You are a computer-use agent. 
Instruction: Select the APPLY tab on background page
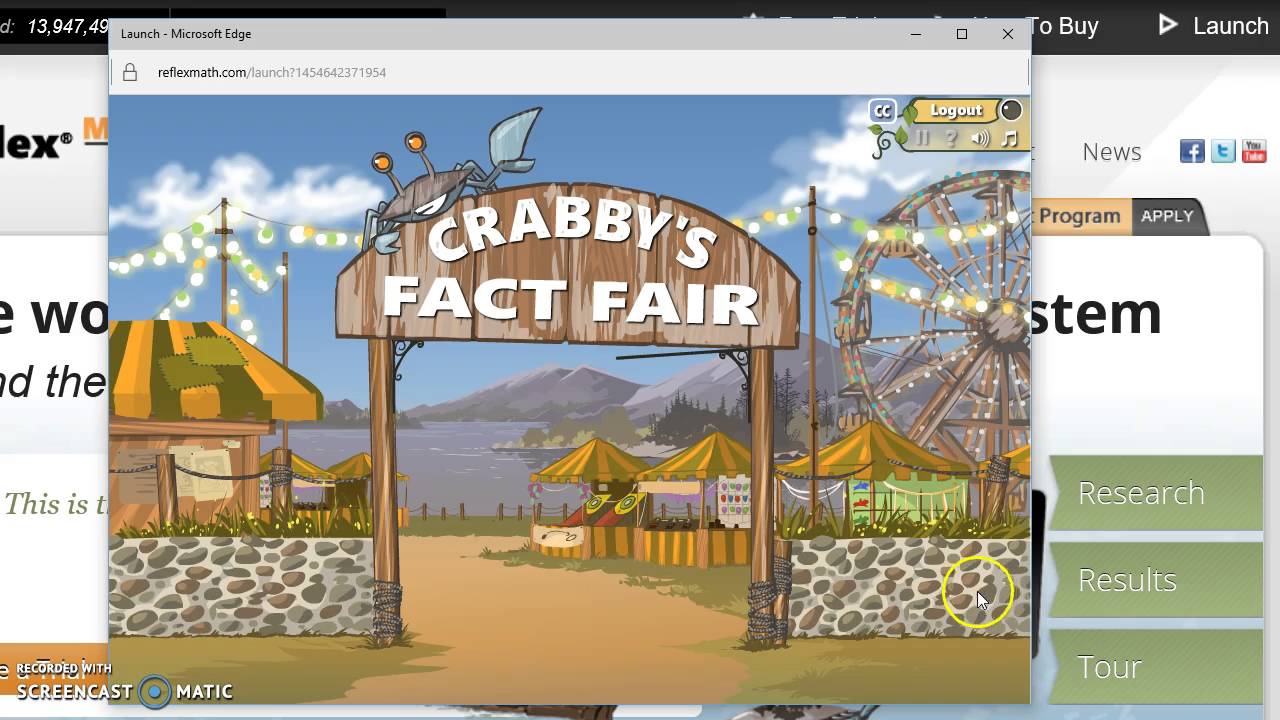pos(1167,216)
